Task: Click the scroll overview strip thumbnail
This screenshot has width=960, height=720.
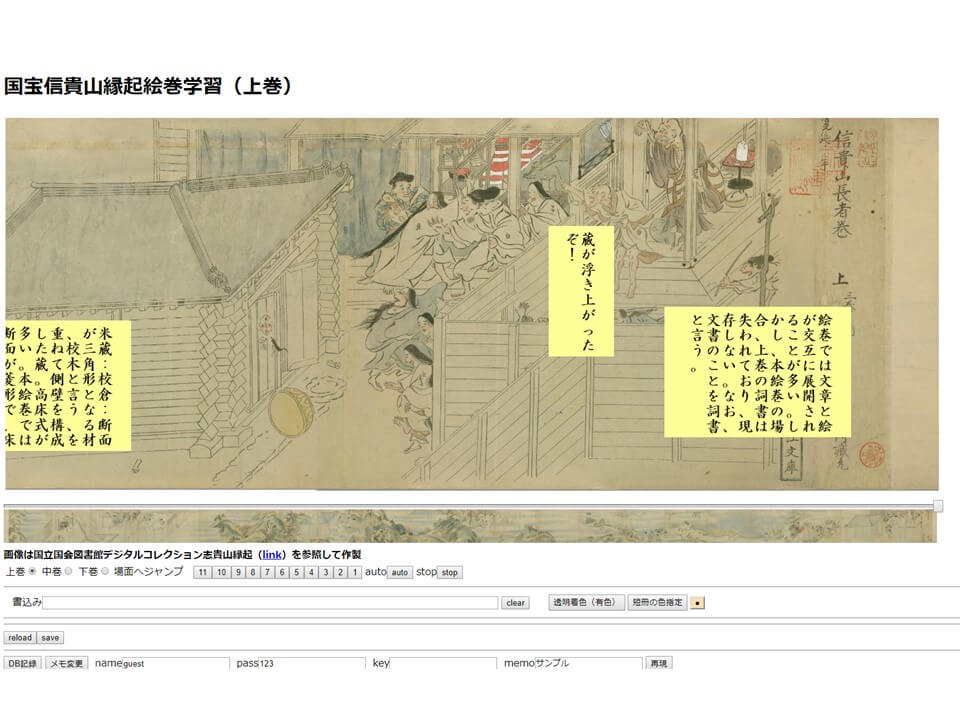Action: [x=470, y=527]
